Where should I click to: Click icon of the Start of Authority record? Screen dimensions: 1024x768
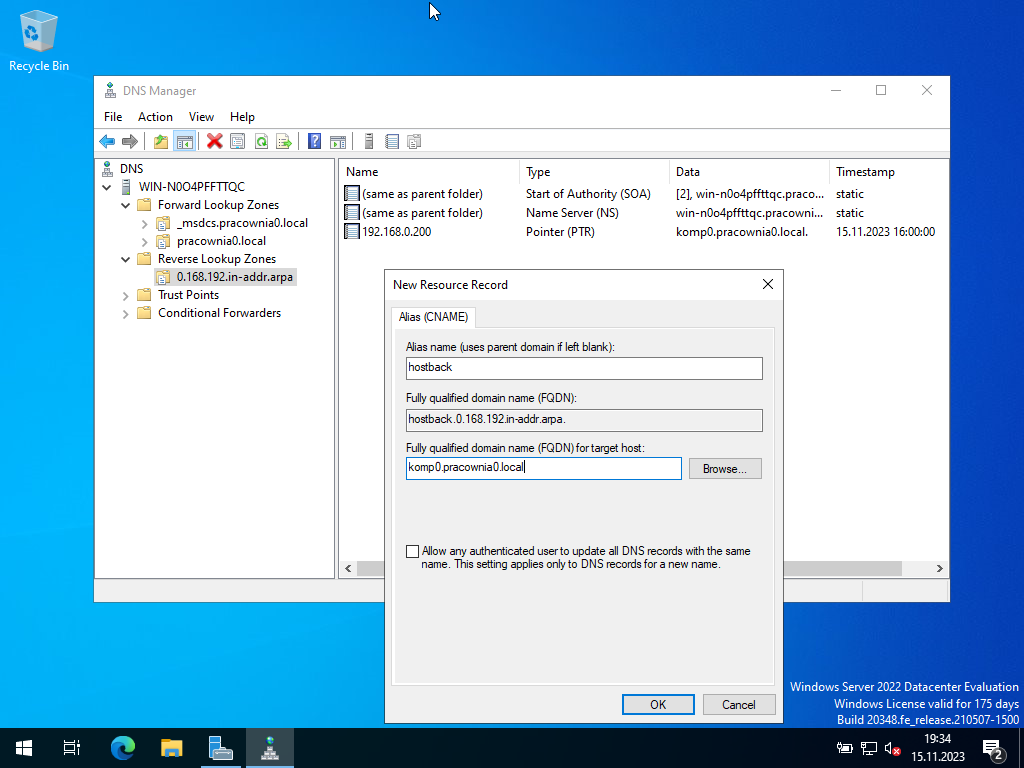352,194
